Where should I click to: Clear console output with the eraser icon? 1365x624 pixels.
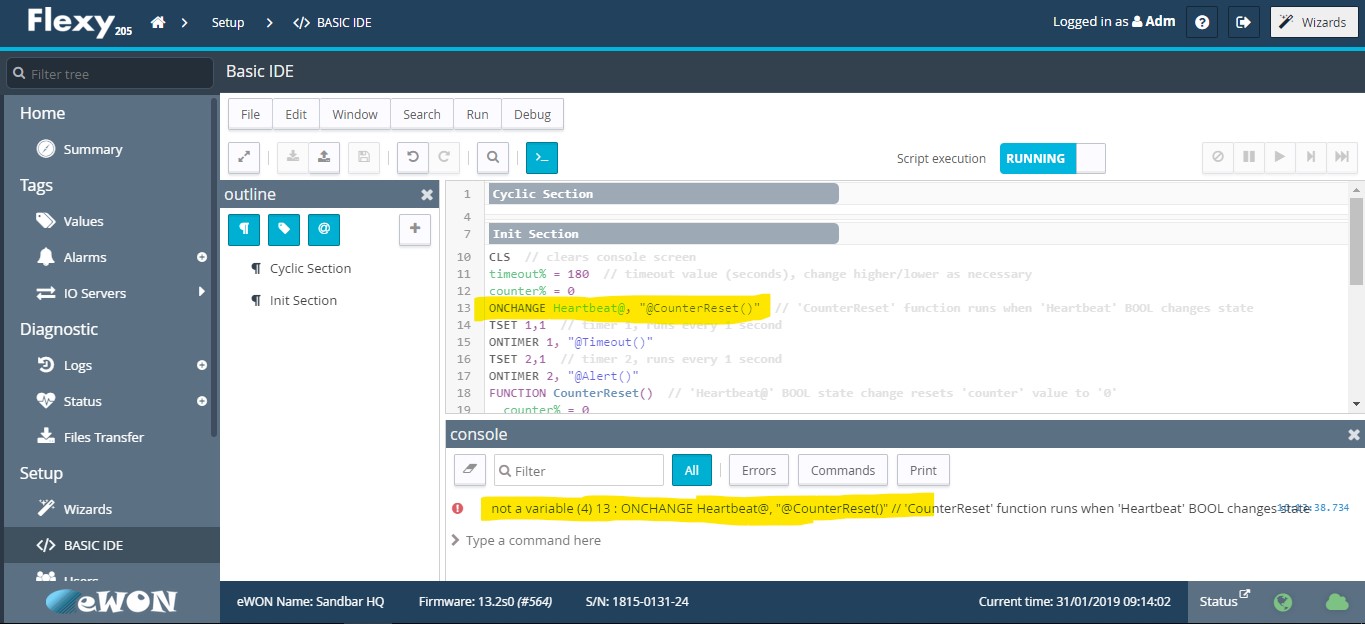469,469
